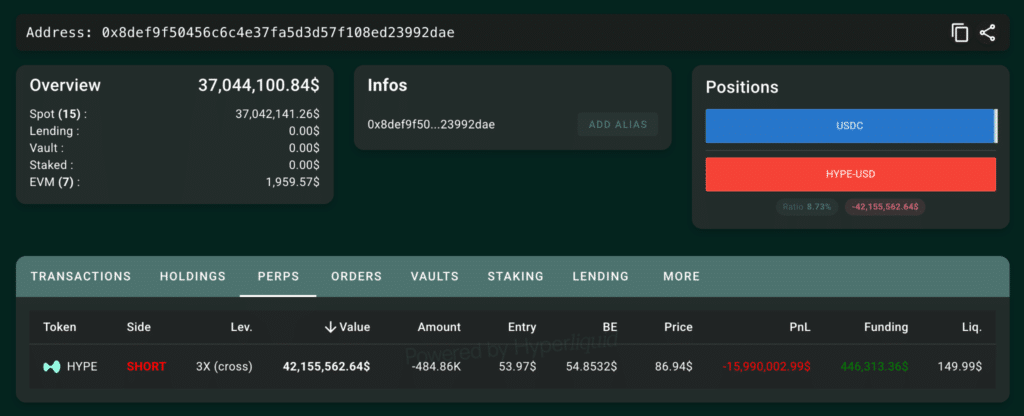Click the 3X (cross) leverage cell
Image resolution: width=1024 pixels, height=416 pixels.
(x=224, y=366)
